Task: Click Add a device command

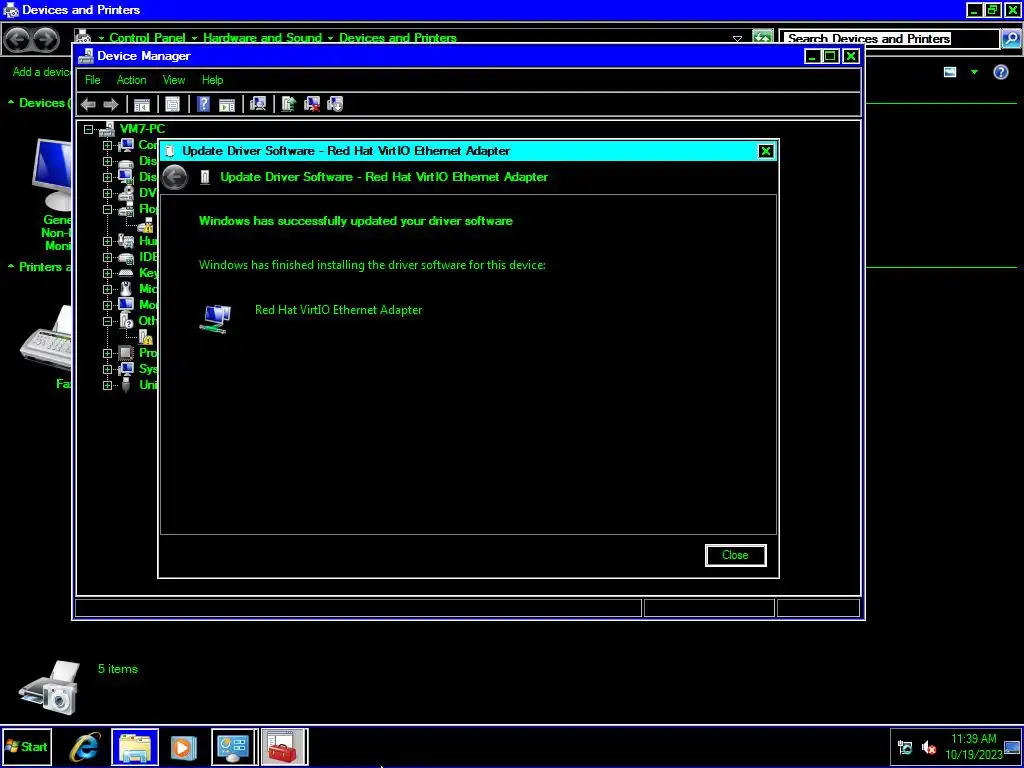Action: pos(40,72)
